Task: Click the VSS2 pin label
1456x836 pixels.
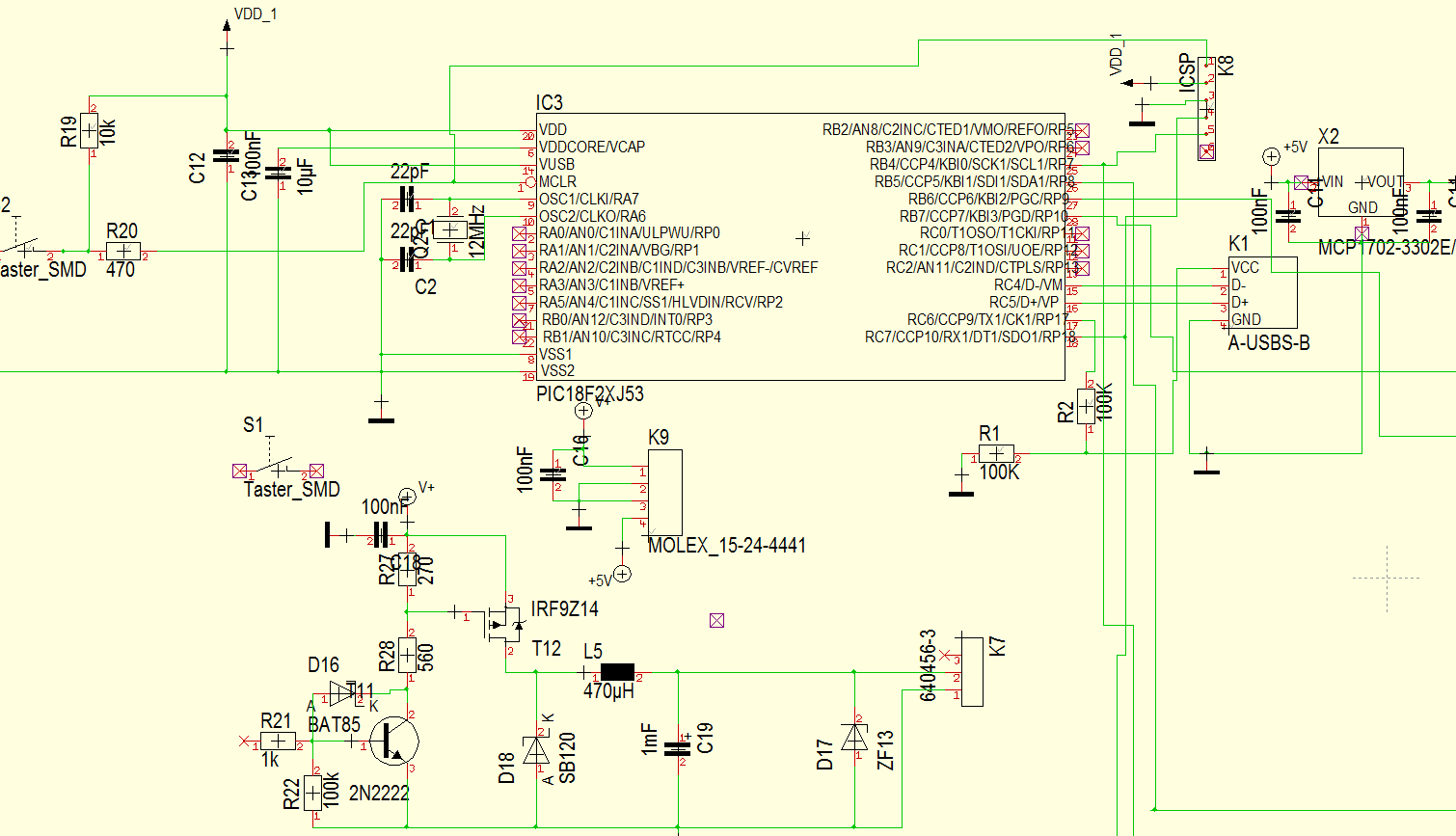Action: click(556, 370)
